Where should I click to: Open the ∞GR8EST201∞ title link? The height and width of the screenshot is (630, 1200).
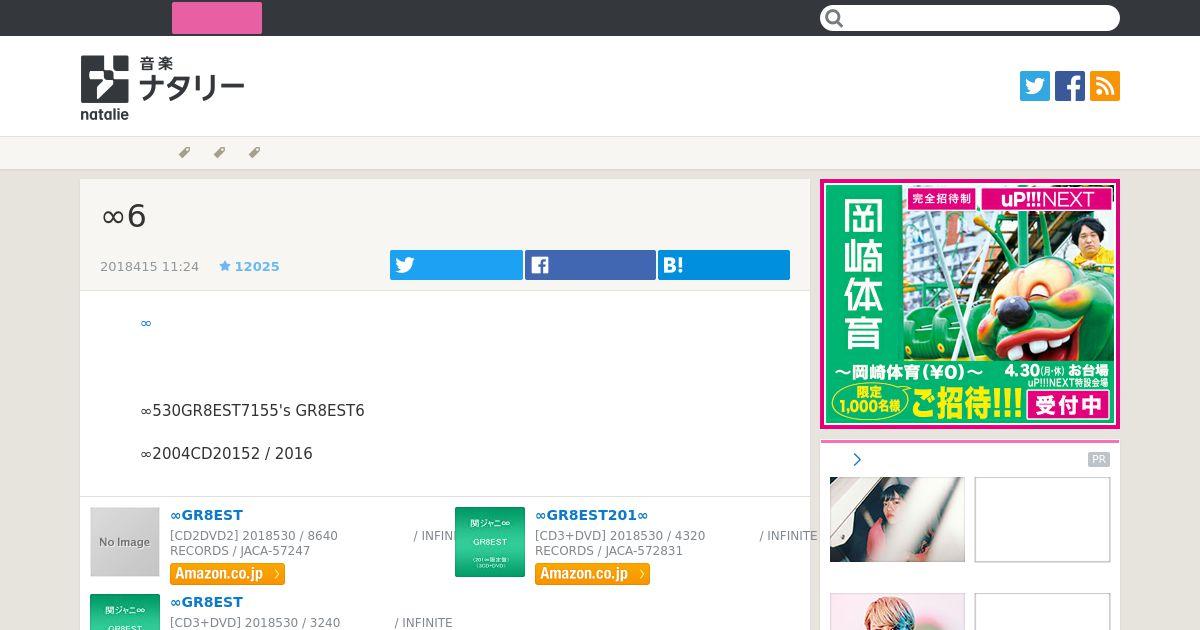591,515
